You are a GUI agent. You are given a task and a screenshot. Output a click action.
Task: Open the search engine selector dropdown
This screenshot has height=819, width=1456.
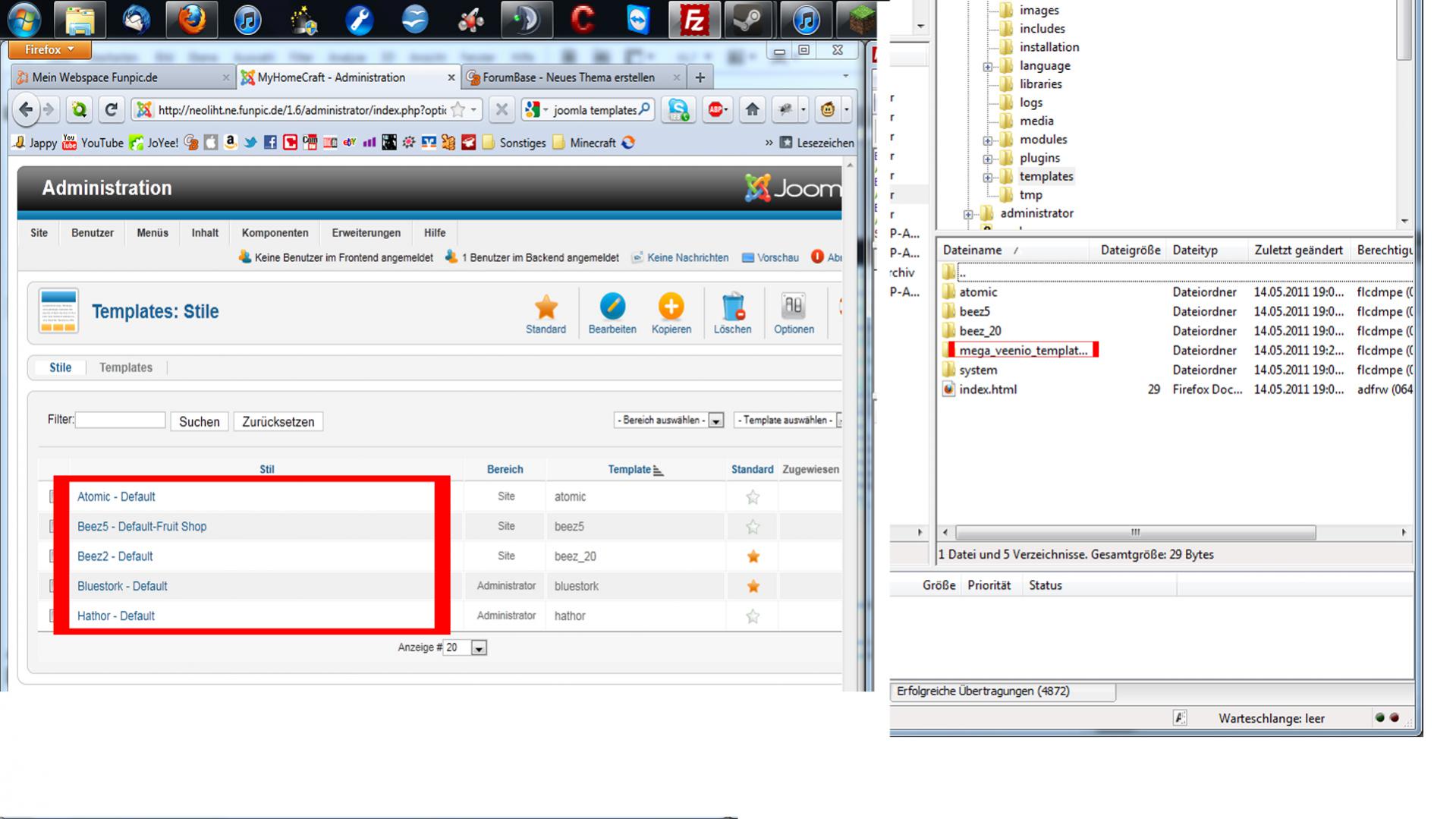536,110
